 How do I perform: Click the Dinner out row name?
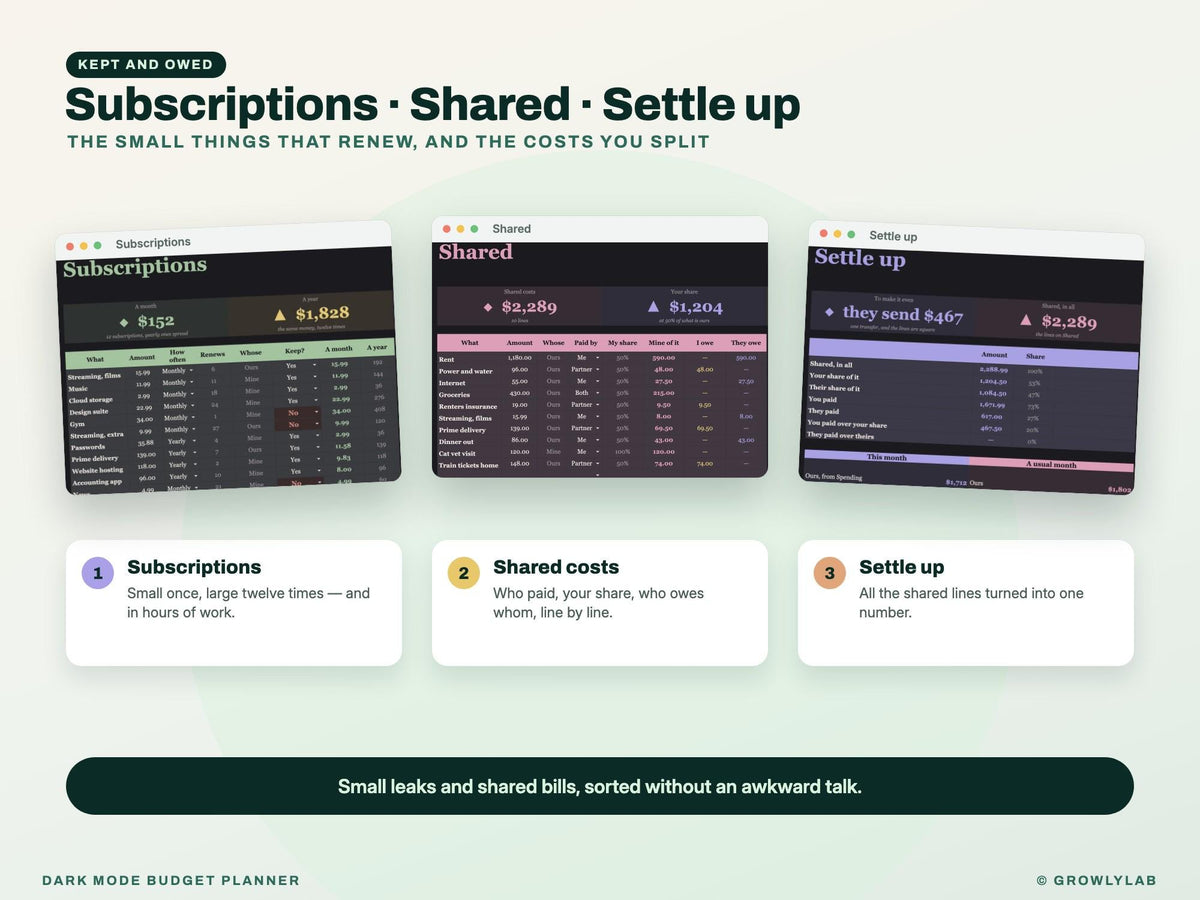click(x=455, y=441)
